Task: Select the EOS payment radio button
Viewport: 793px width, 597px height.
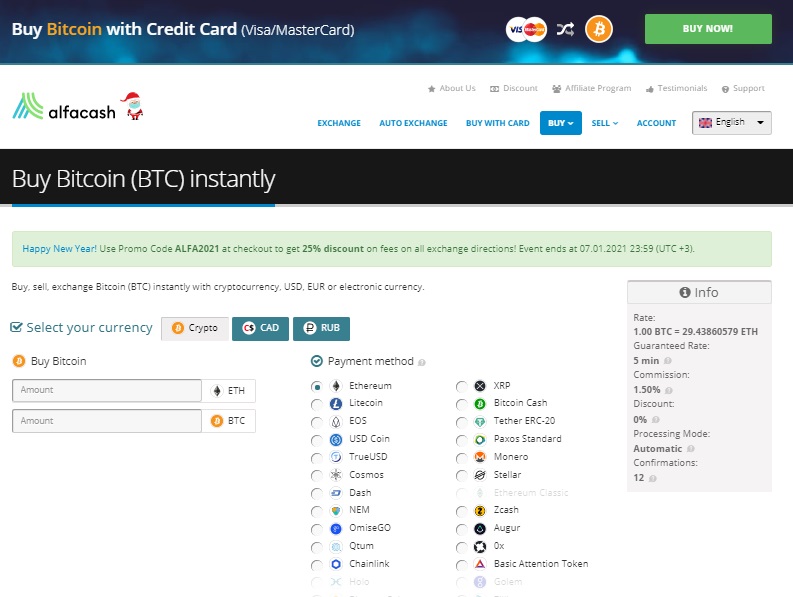Action: 317,422
